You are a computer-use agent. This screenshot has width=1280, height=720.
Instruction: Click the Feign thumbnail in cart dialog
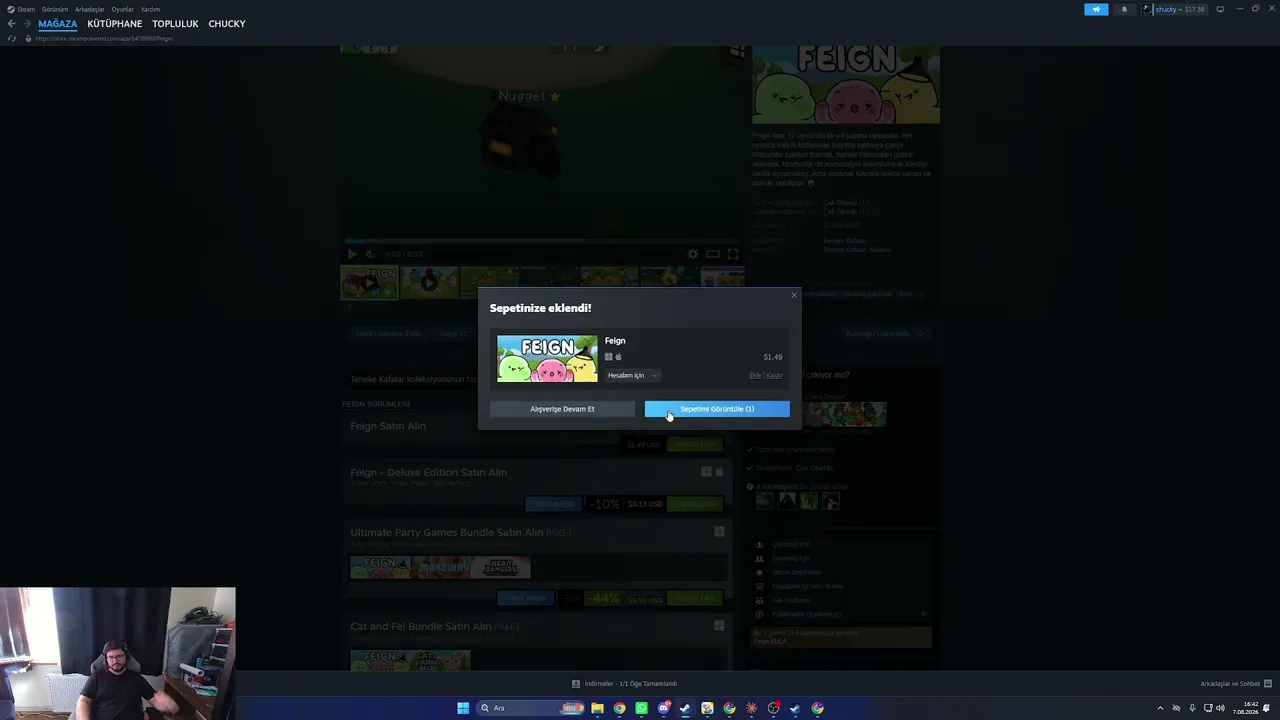click(547, 359)
